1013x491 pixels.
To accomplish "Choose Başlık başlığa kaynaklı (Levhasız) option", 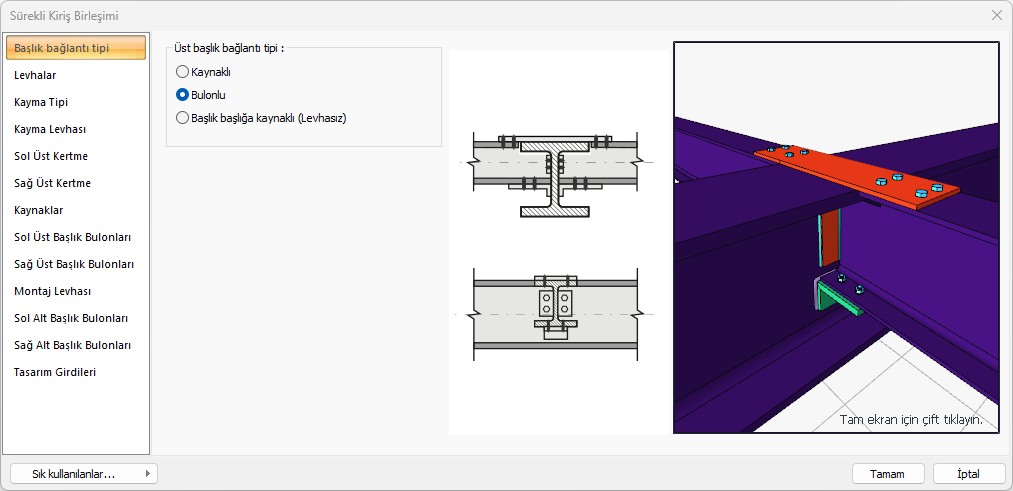I will [x=182, y=117].
